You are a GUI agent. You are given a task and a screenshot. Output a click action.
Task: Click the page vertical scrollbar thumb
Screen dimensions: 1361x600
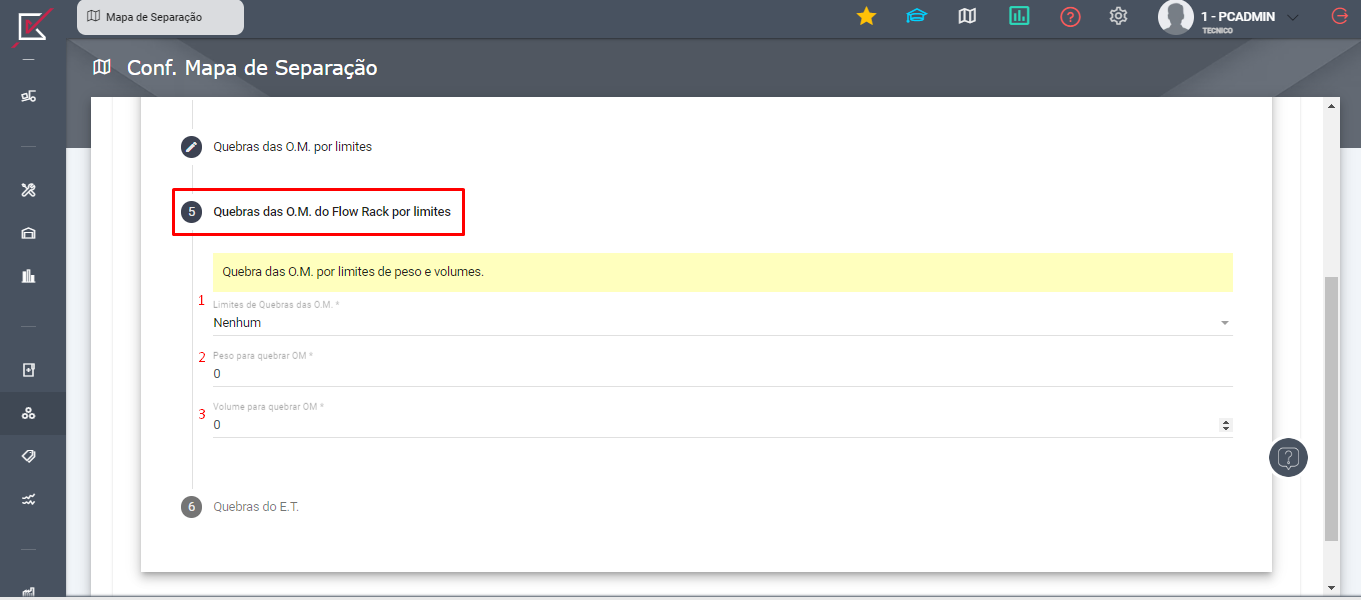click(1331, 409)
